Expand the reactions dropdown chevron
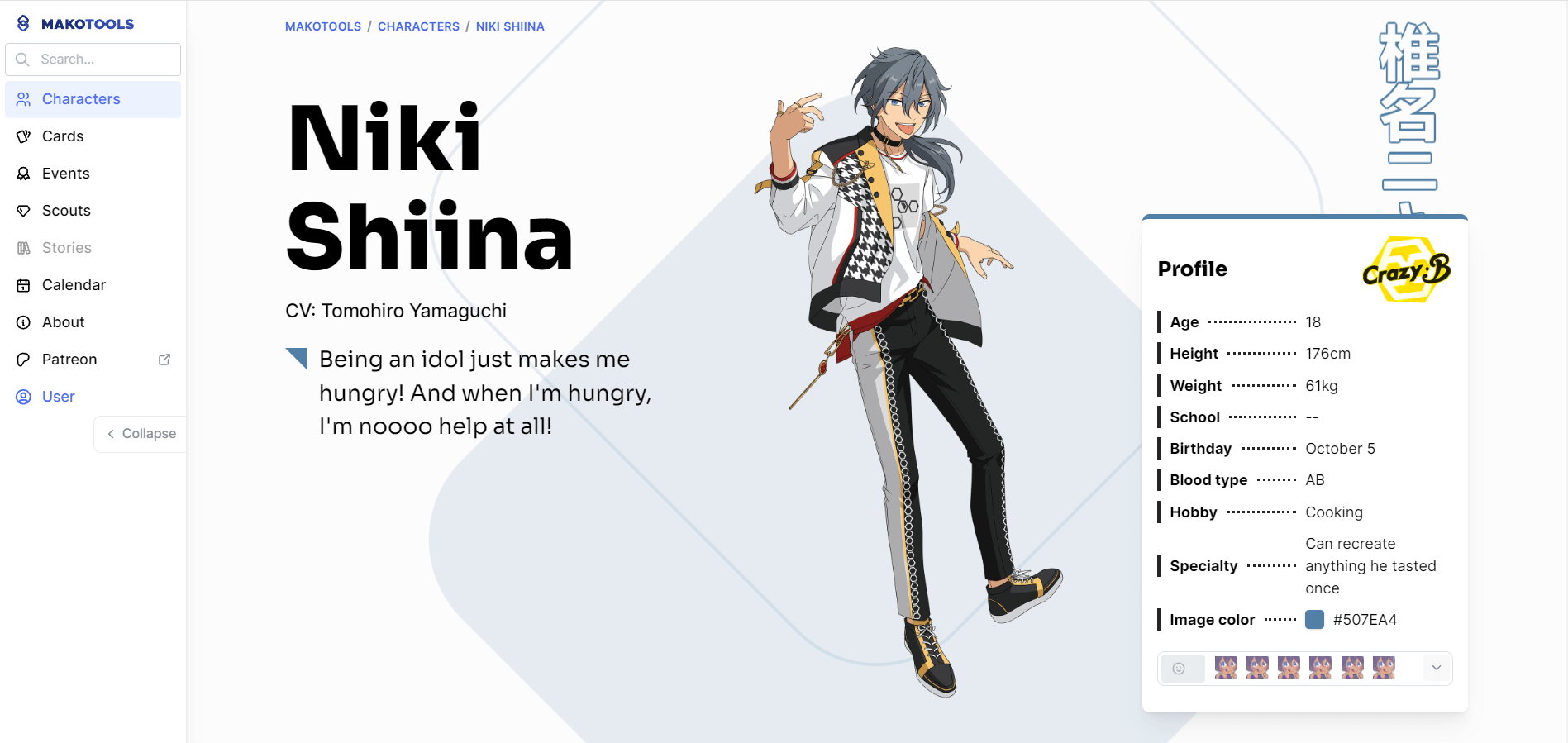The height and width of the screenshot is (743, 1568). pyautogui.click(x=1437, y=668)
